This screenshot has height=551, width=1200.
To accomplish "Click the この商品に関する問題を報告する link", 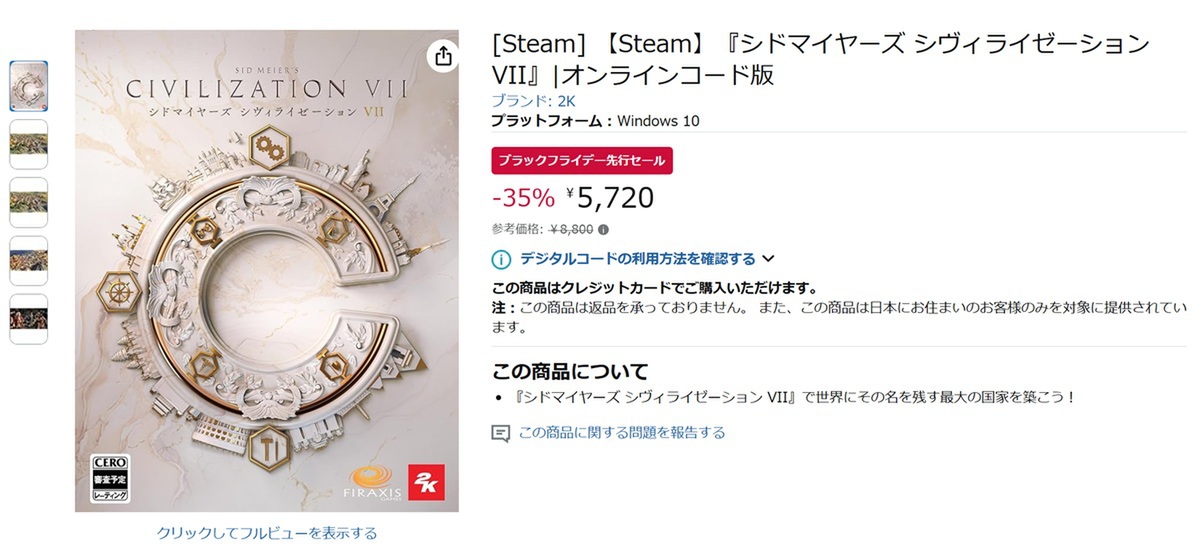I will [x=622, y=433].
